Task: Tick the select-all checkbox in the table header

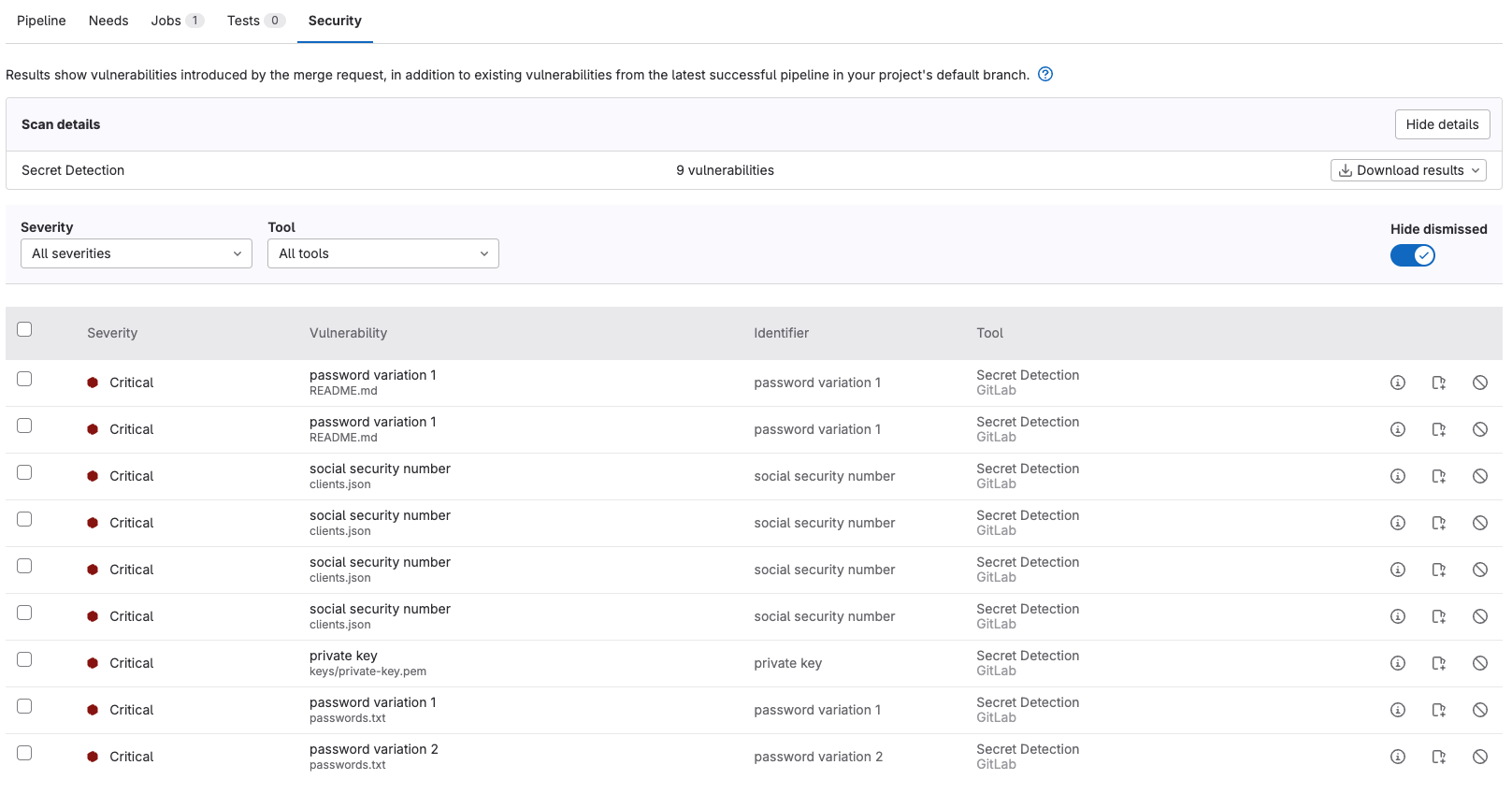Action: [x=24, y=329]
